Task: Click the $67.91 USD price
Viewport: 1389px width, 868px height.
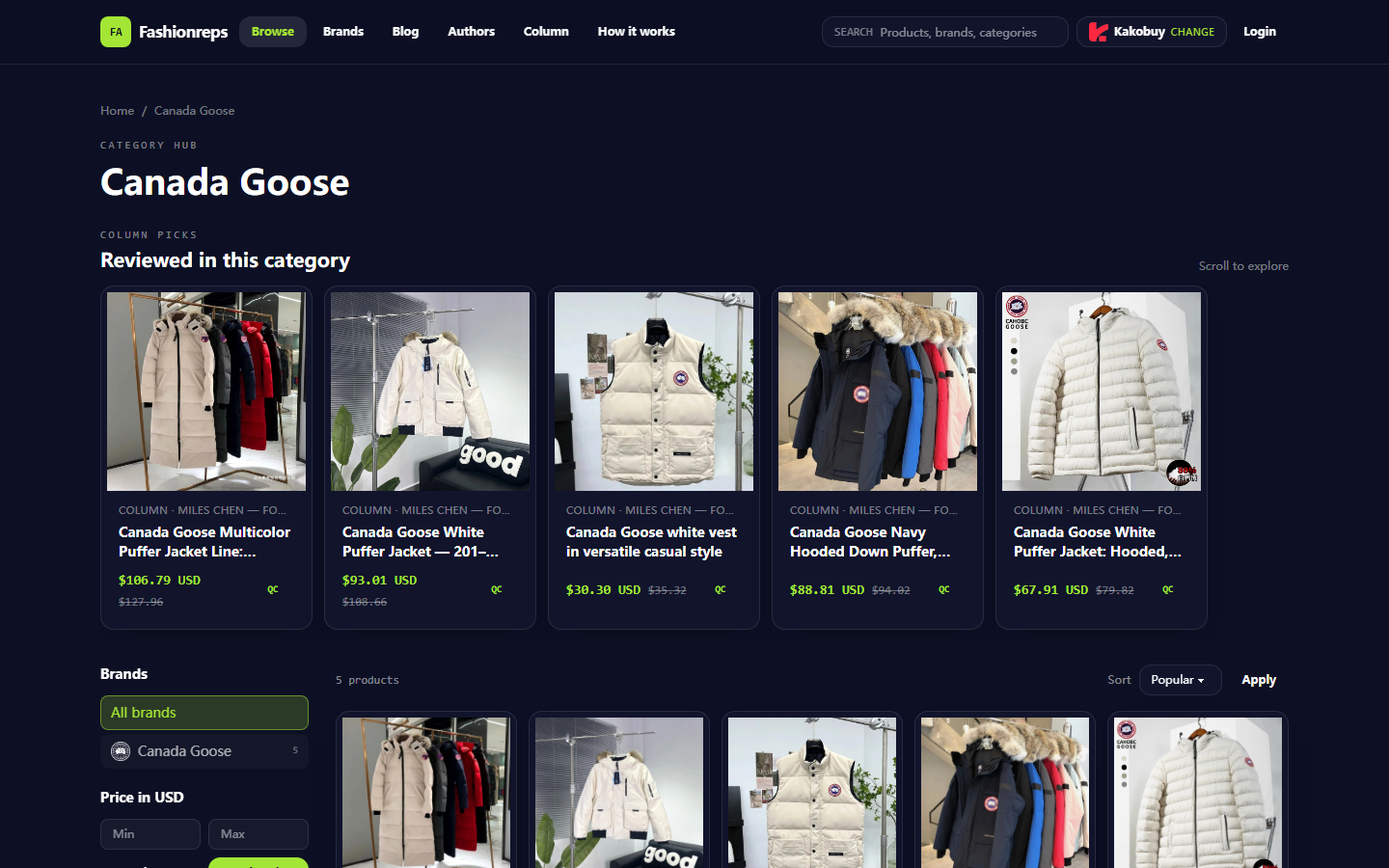Action: click(x=1050, y=590)
